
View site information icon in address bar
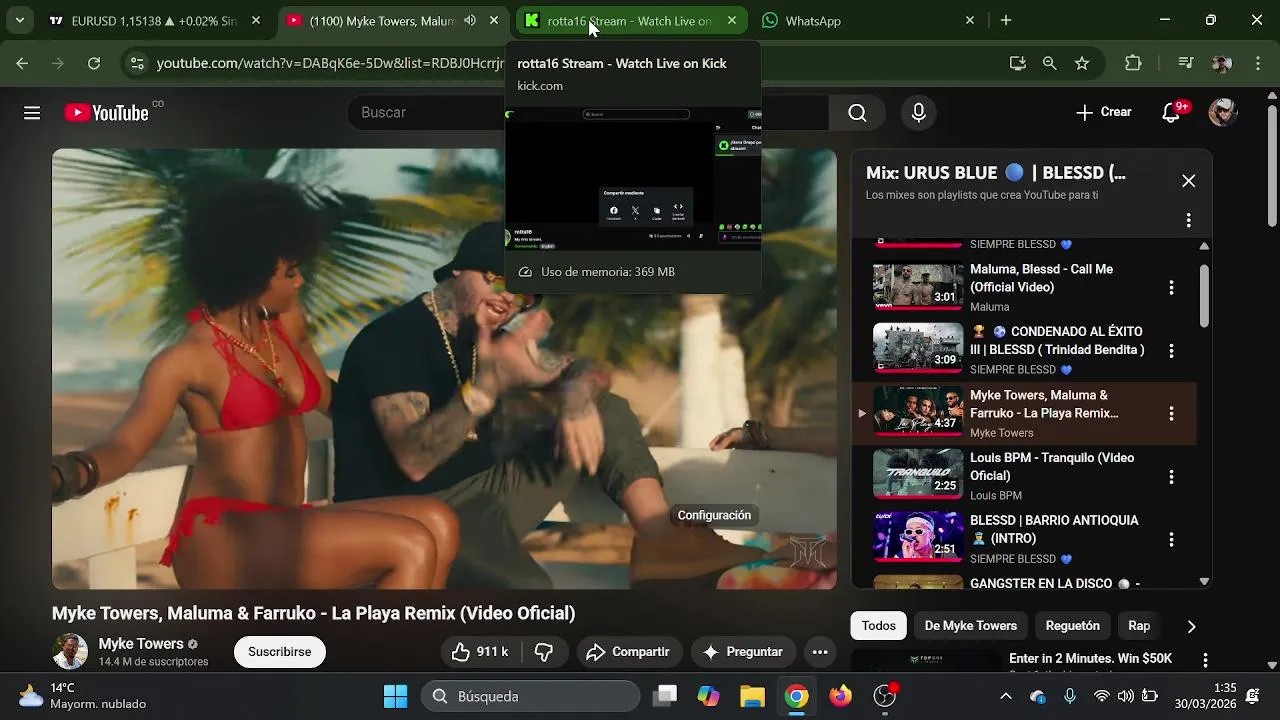tap(137, 63)
